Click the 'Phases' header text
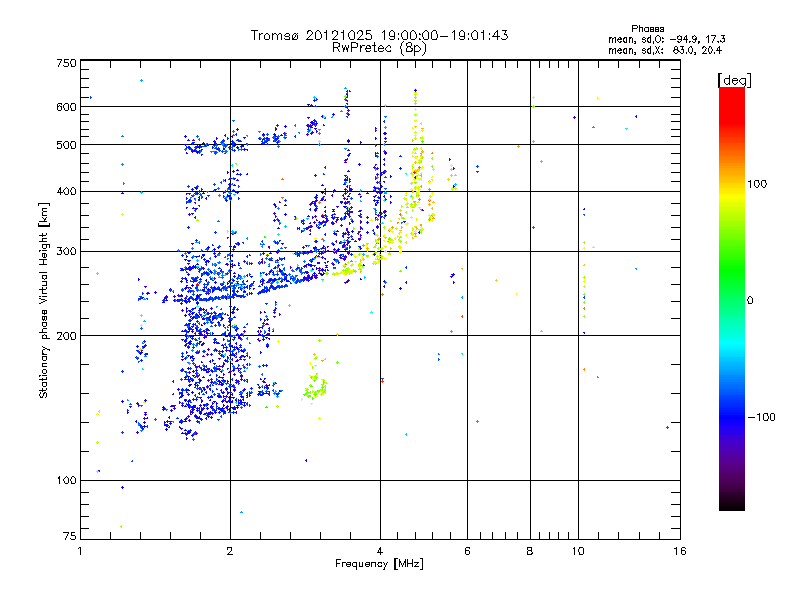800x600 pixels. (647, 29)
